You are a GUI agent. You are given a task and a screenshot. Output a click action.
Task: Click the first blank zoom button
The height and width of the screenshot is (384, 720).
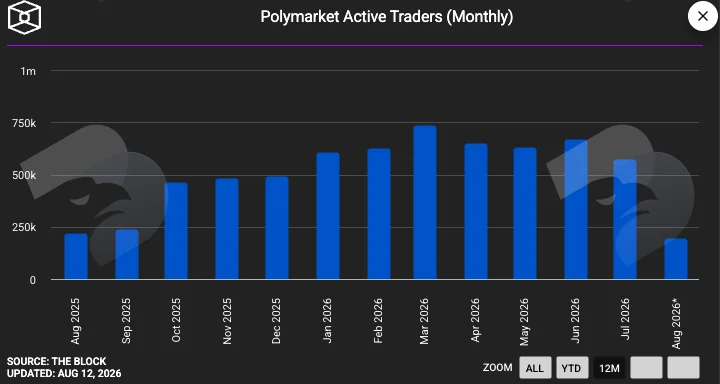point(647,368)
